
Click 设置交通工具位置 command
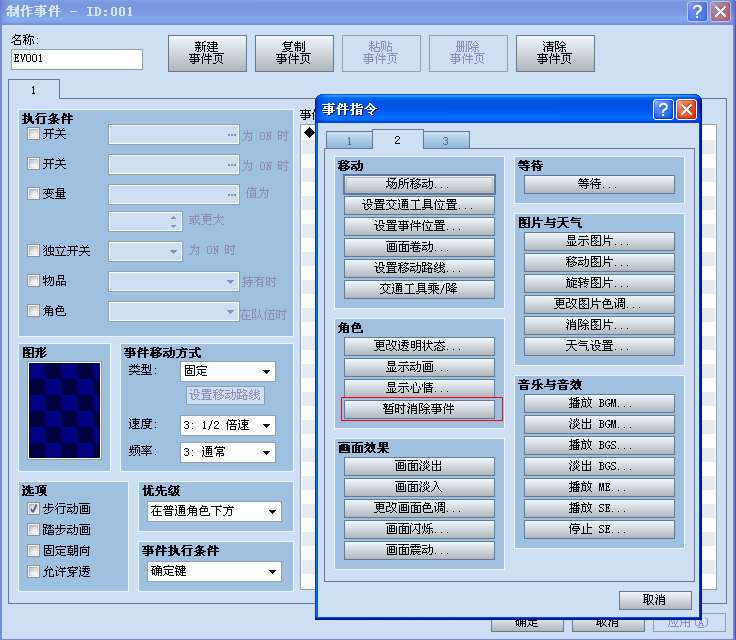click(x=419, y=205)
